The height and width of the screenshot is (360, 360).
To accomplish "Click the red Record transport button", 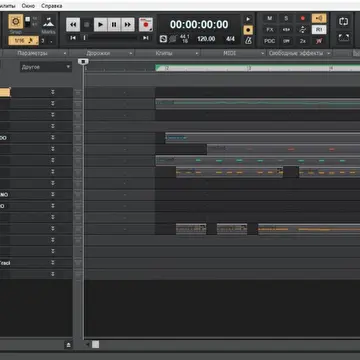I will pyautogui.click(x=146, y=25).
